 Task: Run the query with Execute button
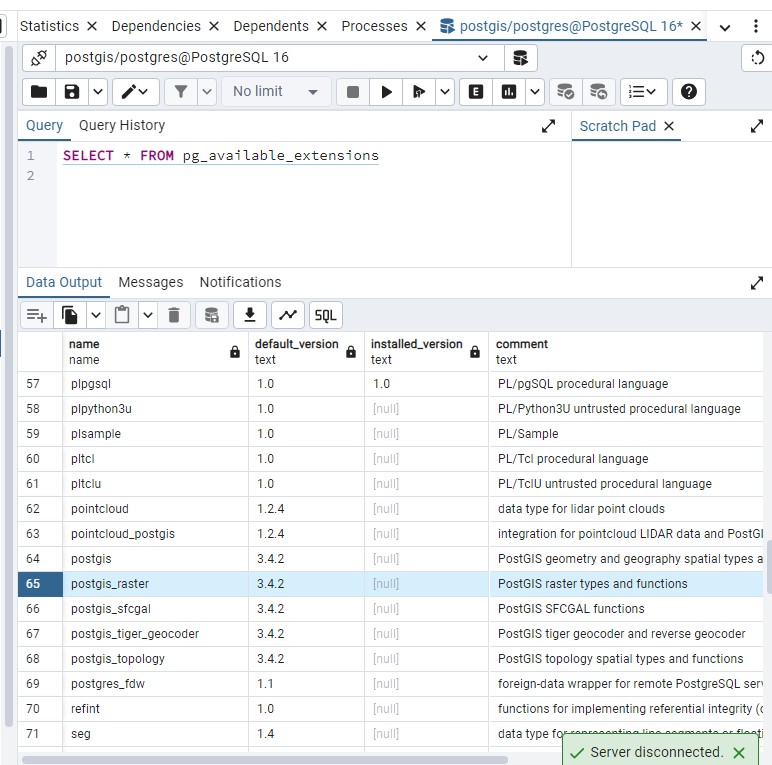point(386,92)
